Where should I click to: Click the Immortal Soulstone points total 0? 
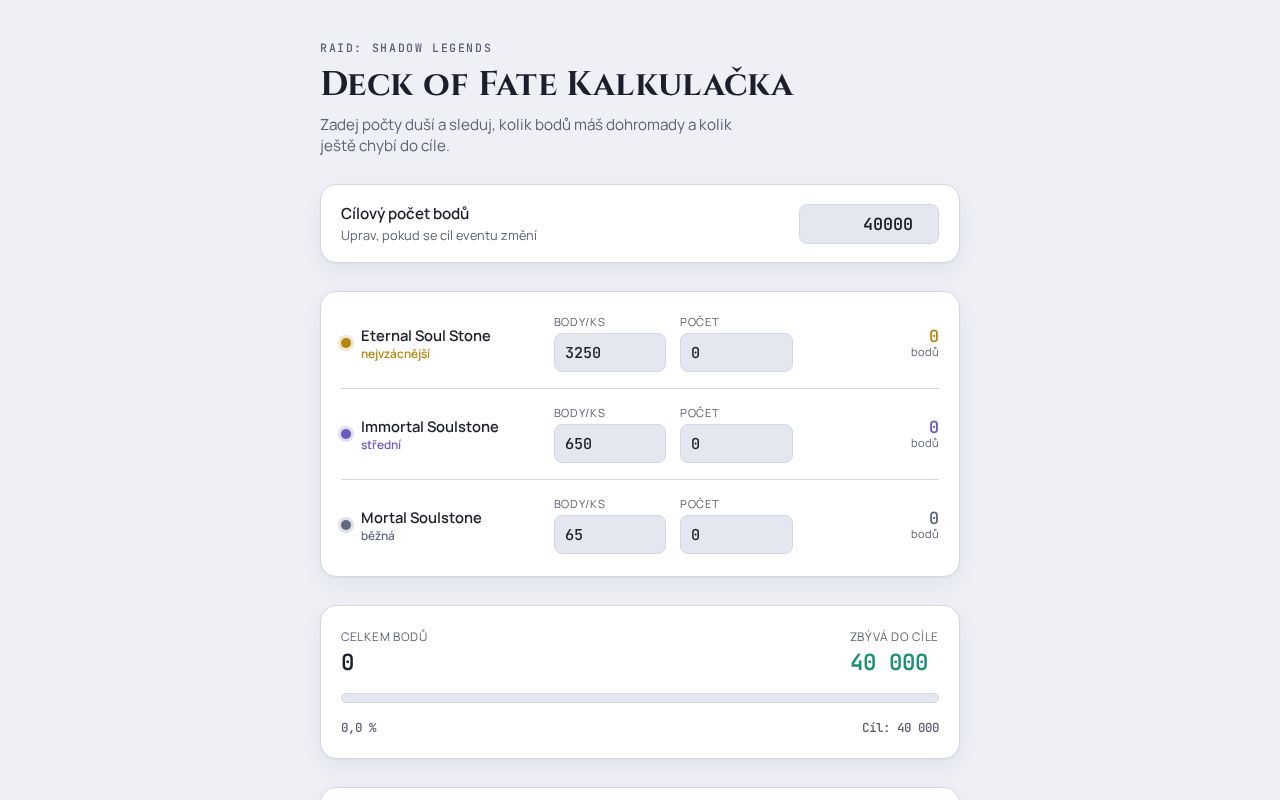click(934, 427)
